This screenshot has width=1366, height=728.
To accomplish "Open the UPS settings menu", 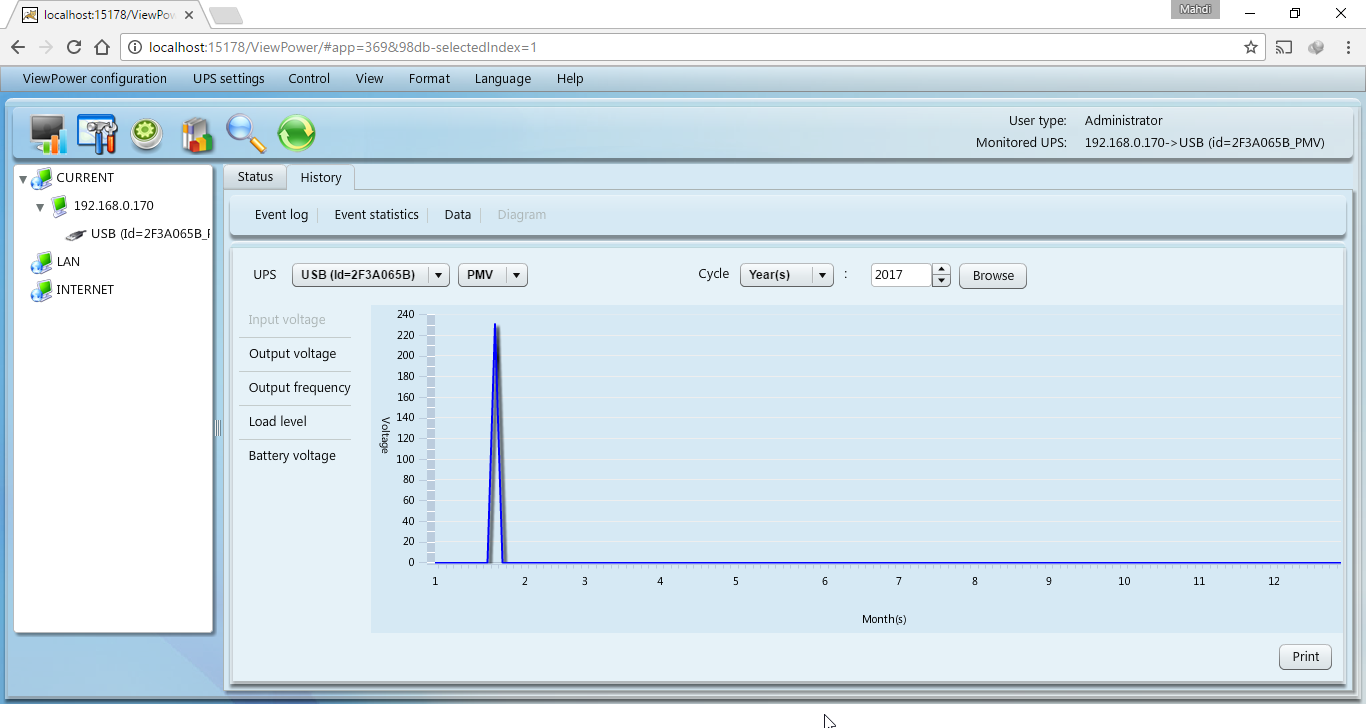I will pyautogui.click(x=229, y=79).
